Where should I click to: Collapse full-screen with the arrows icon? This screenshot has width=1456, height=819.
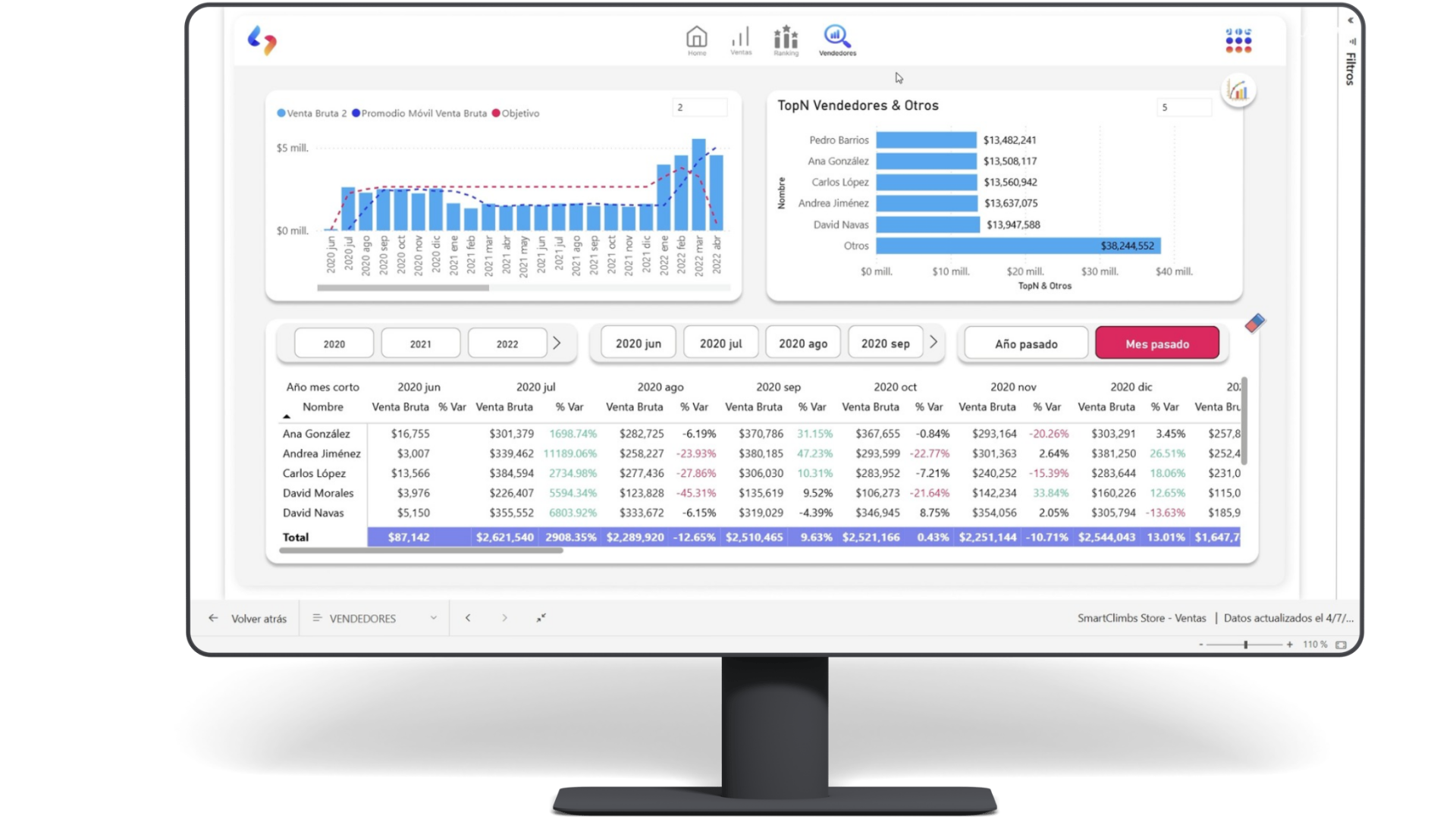[x=541, y=618]
